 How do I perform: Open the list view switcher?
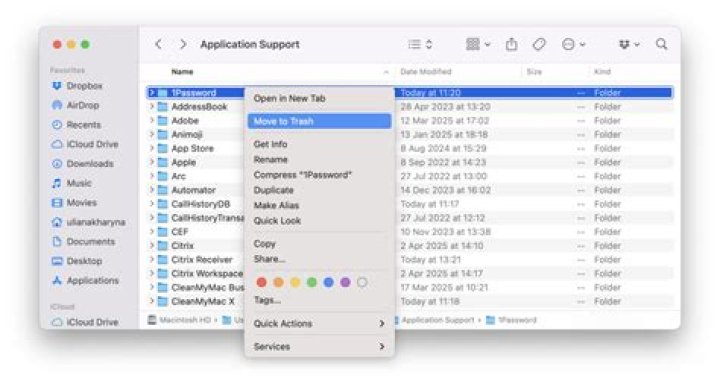tap(420, 45)
